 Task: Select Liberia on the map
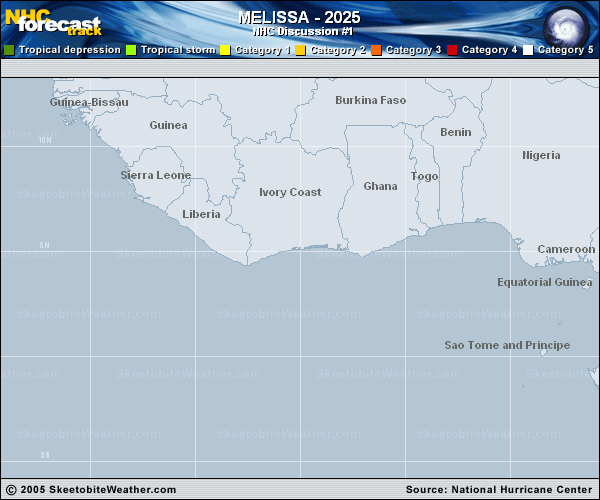[201, 214]
